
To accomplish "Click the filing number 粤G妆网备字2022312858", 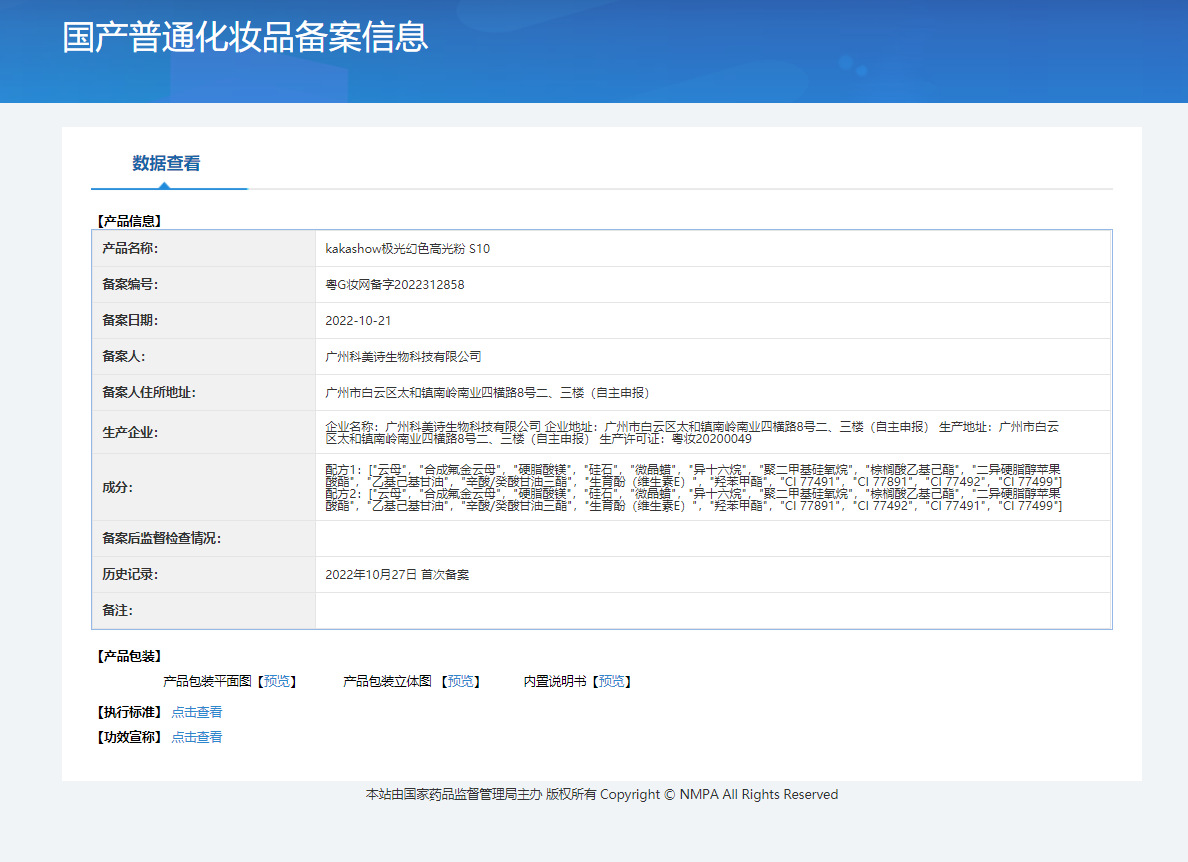I will pyautogui.click(x=395, y=285).
